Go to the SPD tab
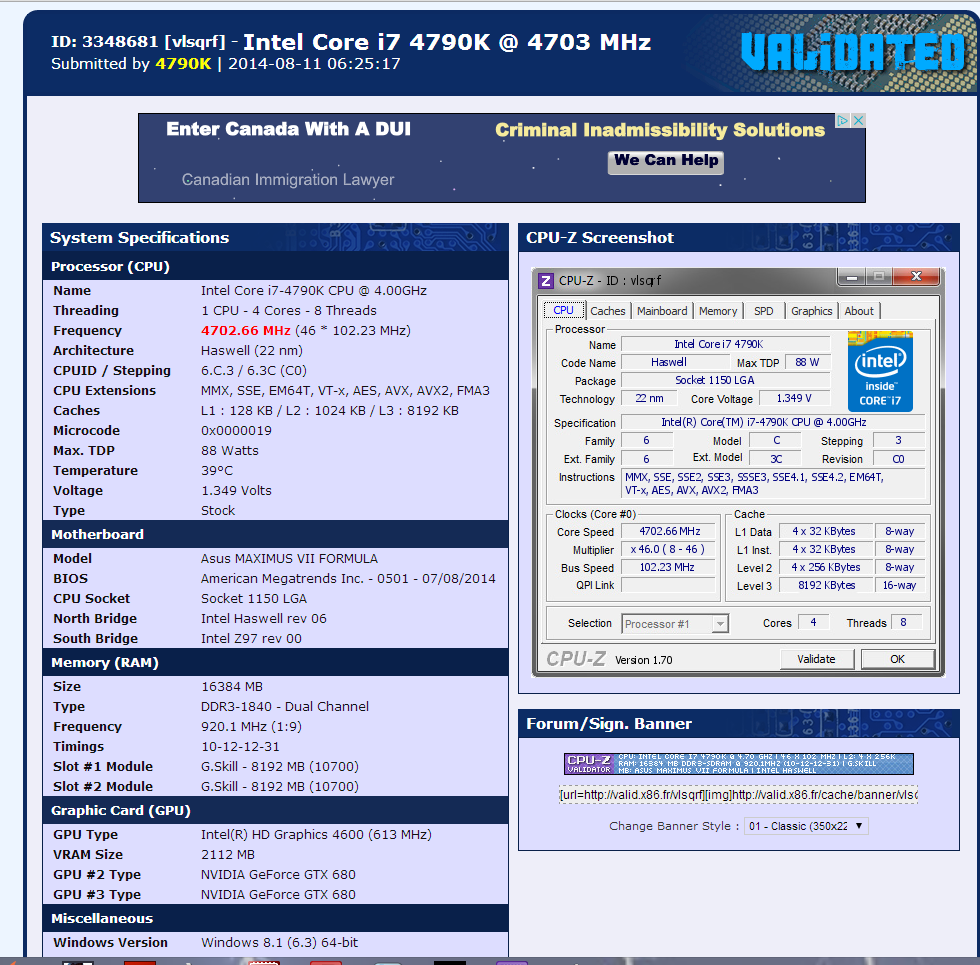The image size is (980, 965). 764,311
